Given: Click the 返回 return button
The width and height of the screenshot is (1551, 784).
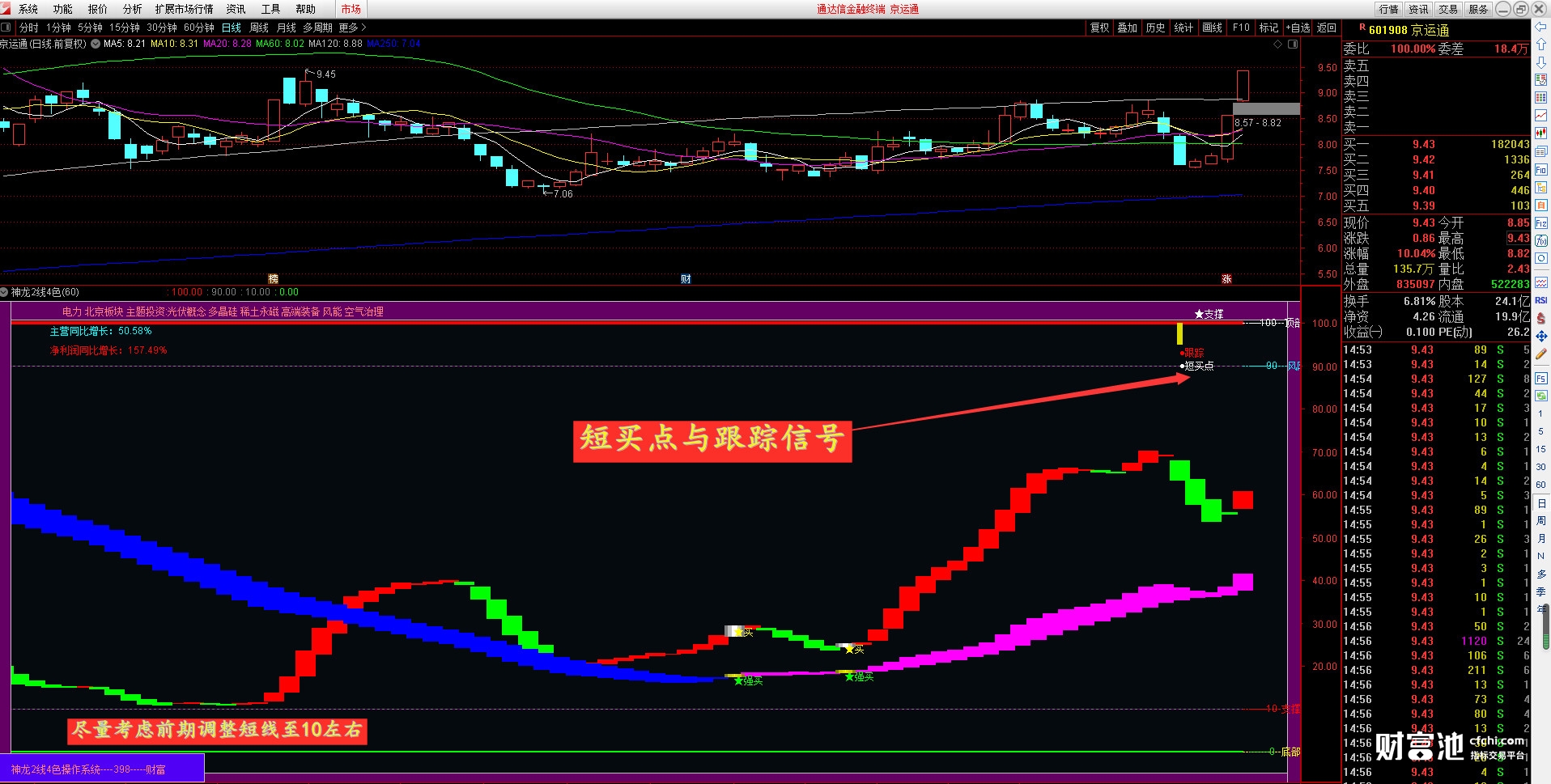Looking at the screenshot, I should click(x=1327, y=28).
